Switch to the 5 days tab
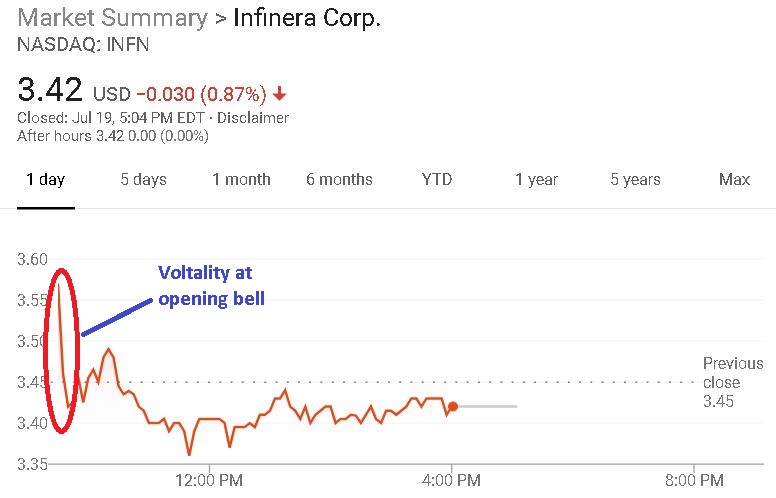The height and width of the screenshot is (498, 776). click(143, 180)
